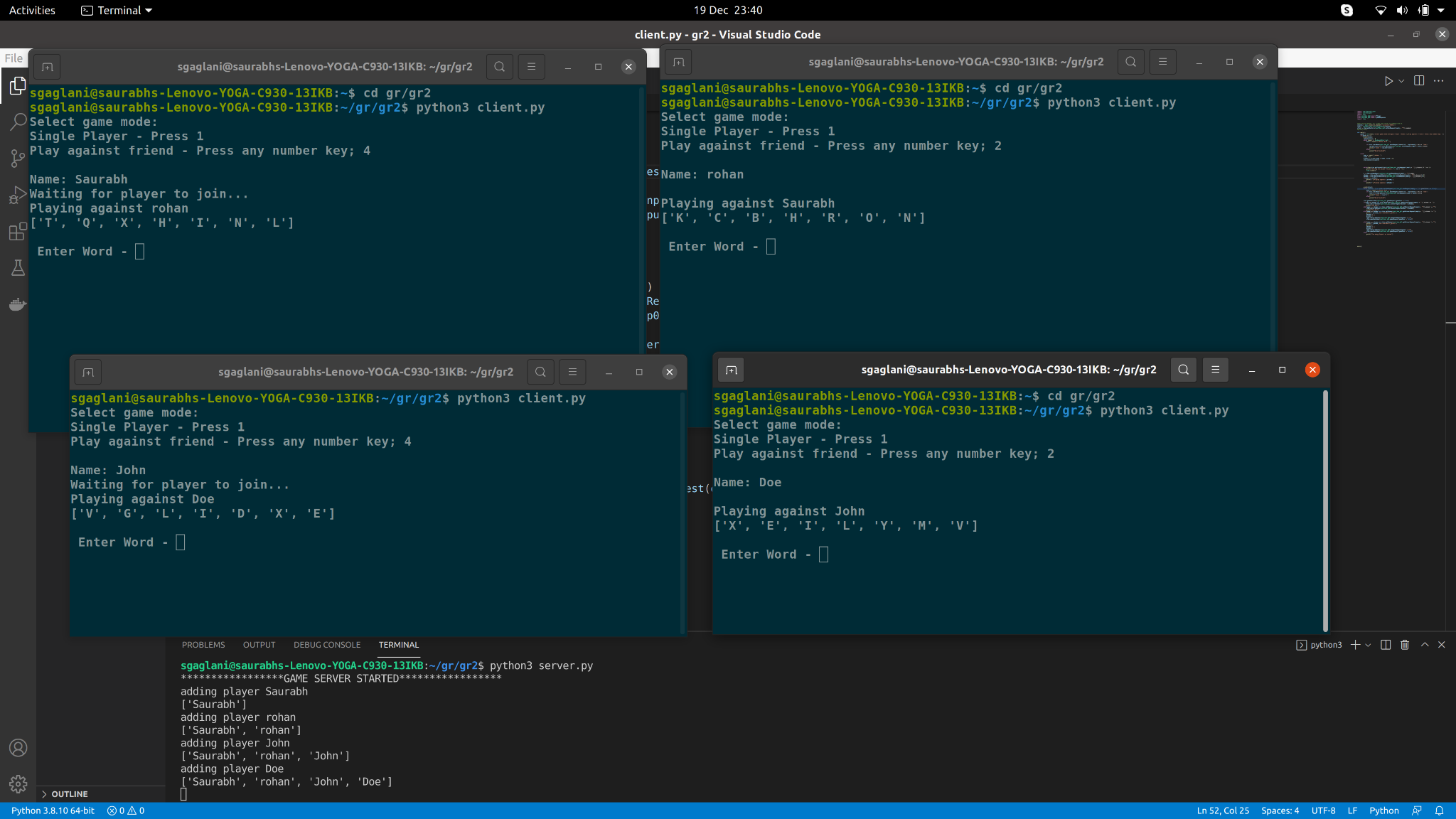The image size is (1456, 819).
Task: Switch to the PROBLEMS tab
Action: [203, 645]
